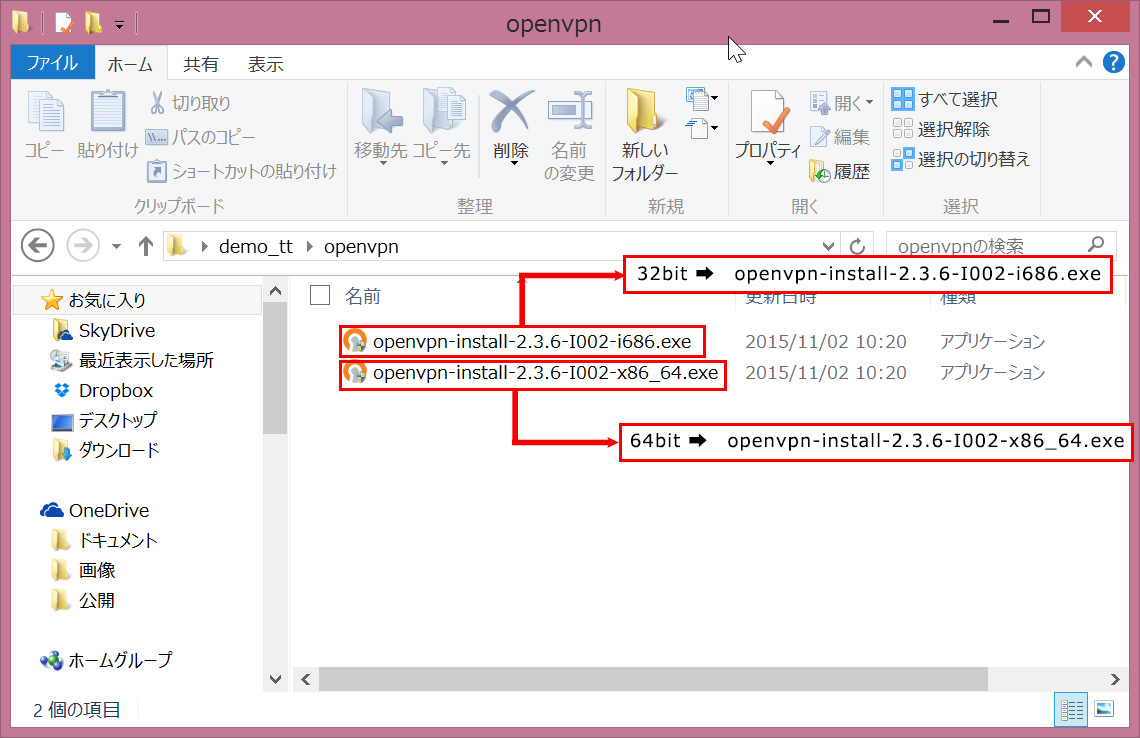Click the quick access Properties icon in title bar
The height and width of the screenshot is (738, 1140).
(64, 23)
